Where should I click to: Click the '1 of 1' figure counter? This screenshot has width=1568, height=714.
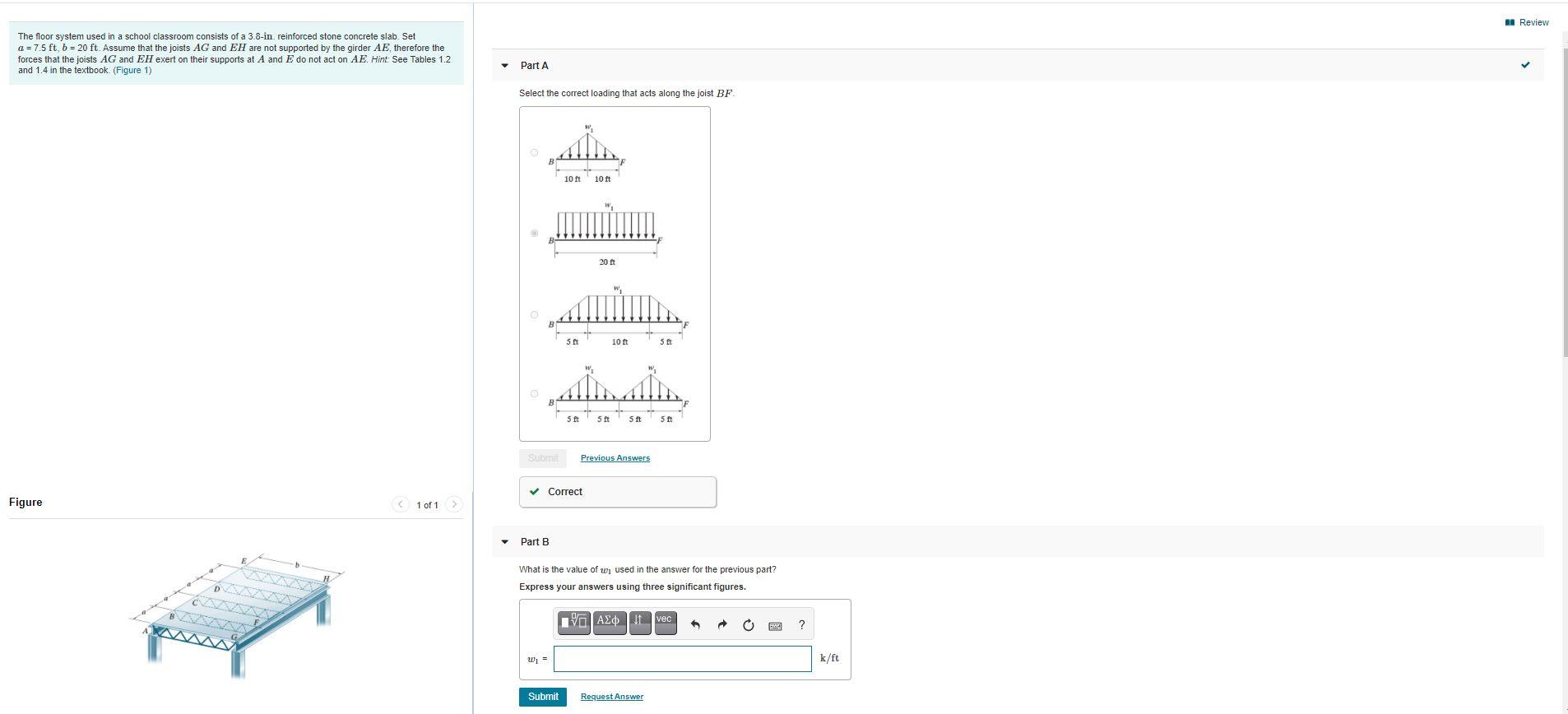(x=428, y=505)
